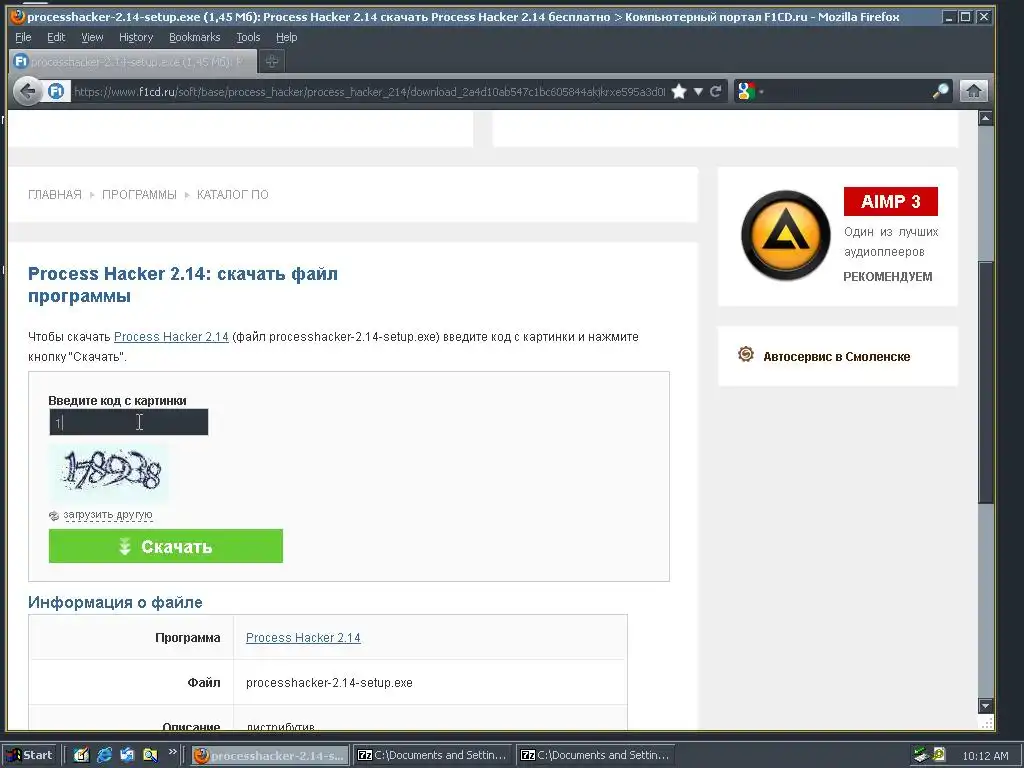Click the first quick launch icon after Start
Image resolution: width=1024 pixels, height=768 pixels.
[x=81, y=755]
